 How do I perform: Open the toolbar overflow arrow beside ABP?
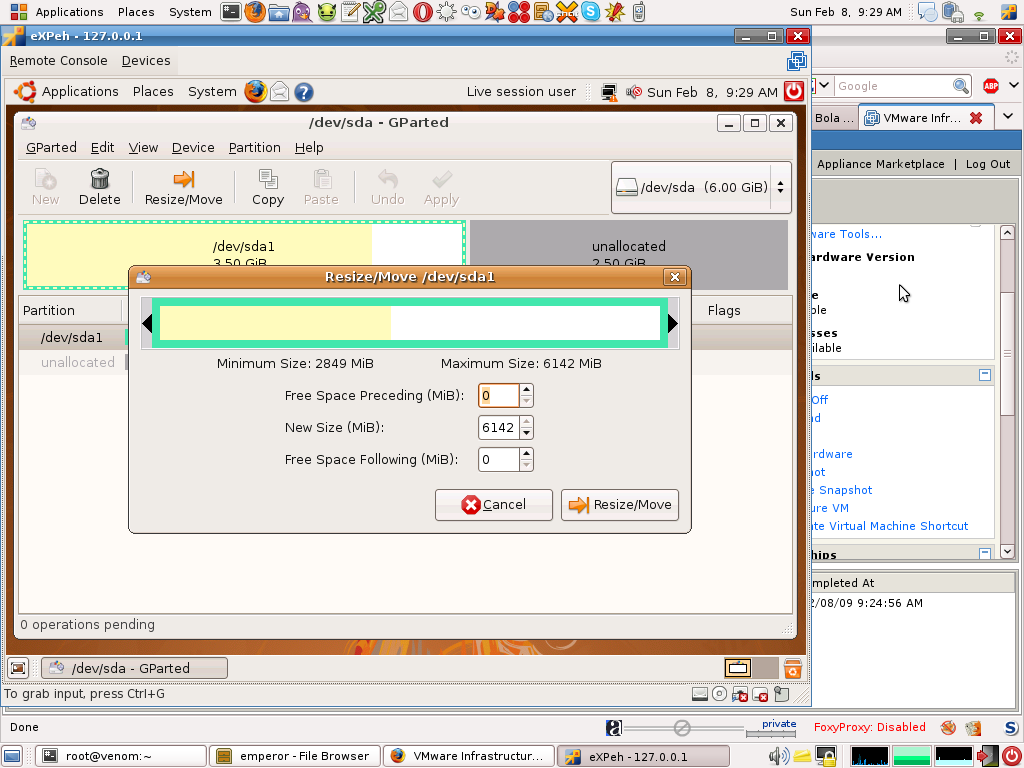[1014, 85]
